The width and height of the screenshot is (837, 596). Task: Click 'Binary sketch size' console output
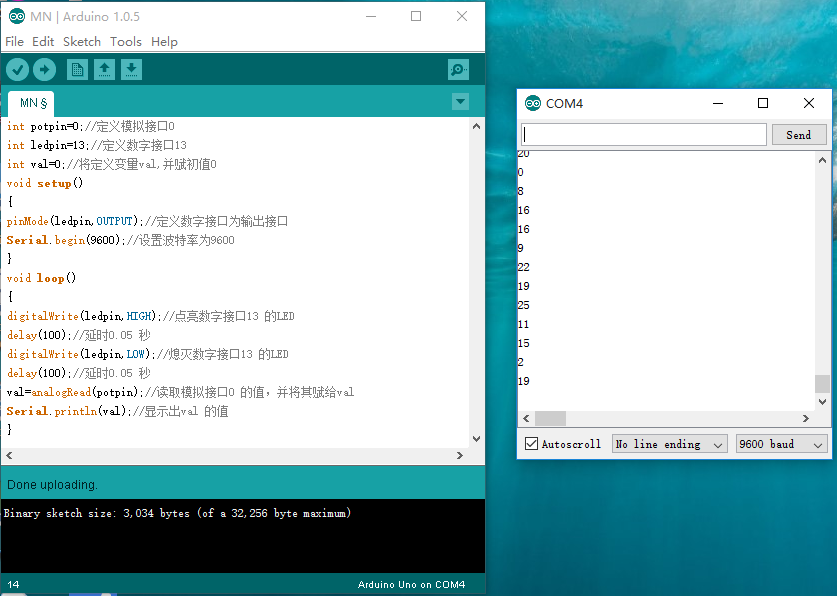177,513
